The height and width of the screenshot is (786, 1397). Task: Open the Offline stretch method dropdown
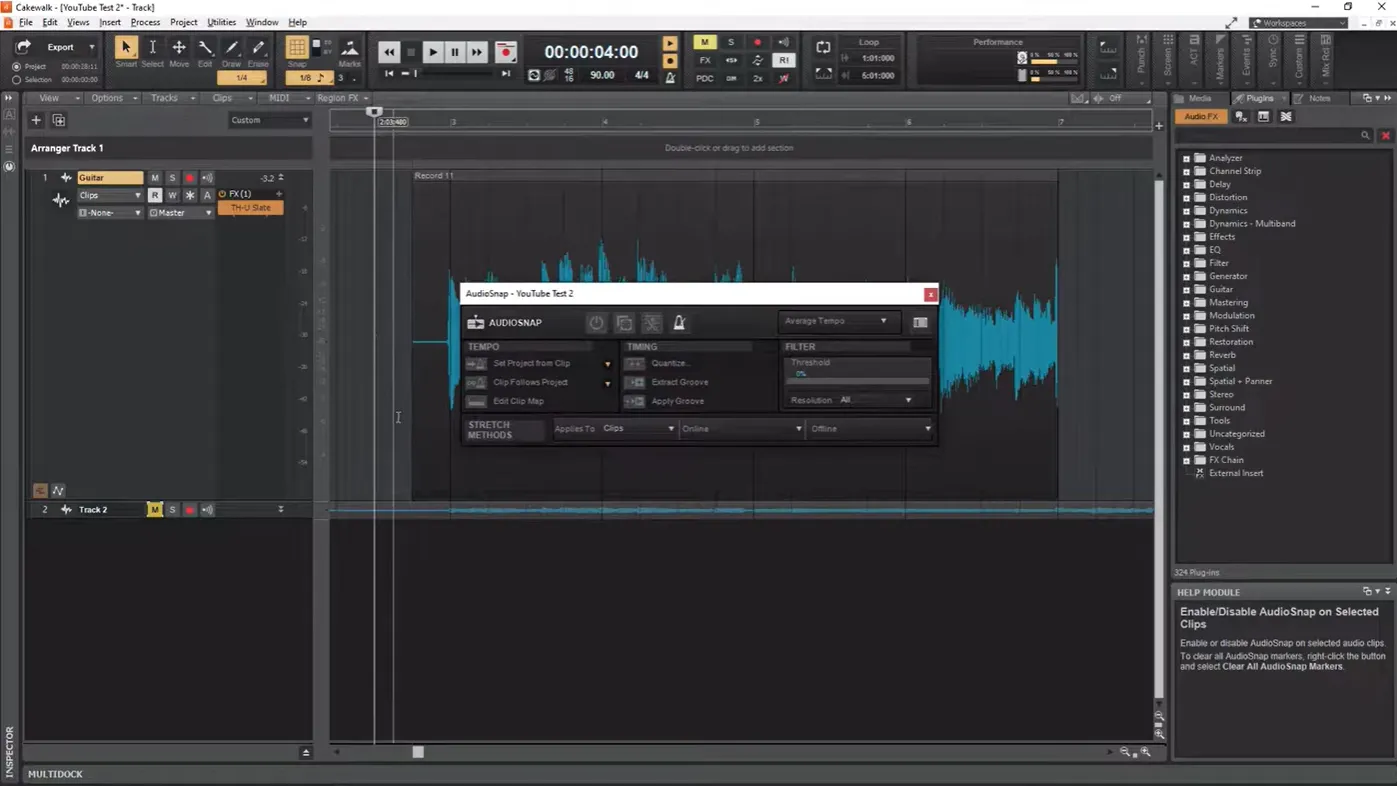tap(870, 429)
